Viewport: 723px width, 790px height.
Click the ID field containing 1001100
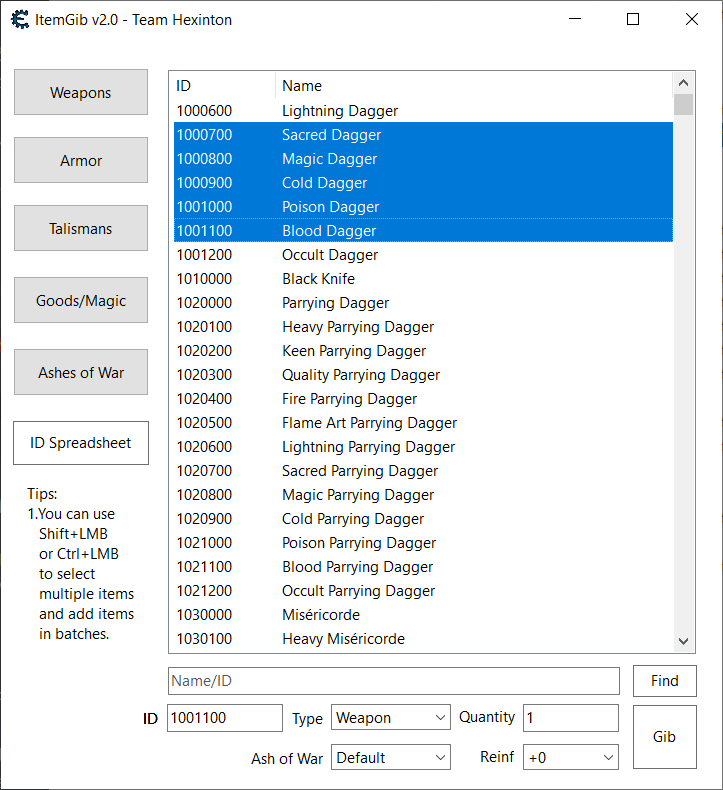pyautogui.click(x=225, y=718)
